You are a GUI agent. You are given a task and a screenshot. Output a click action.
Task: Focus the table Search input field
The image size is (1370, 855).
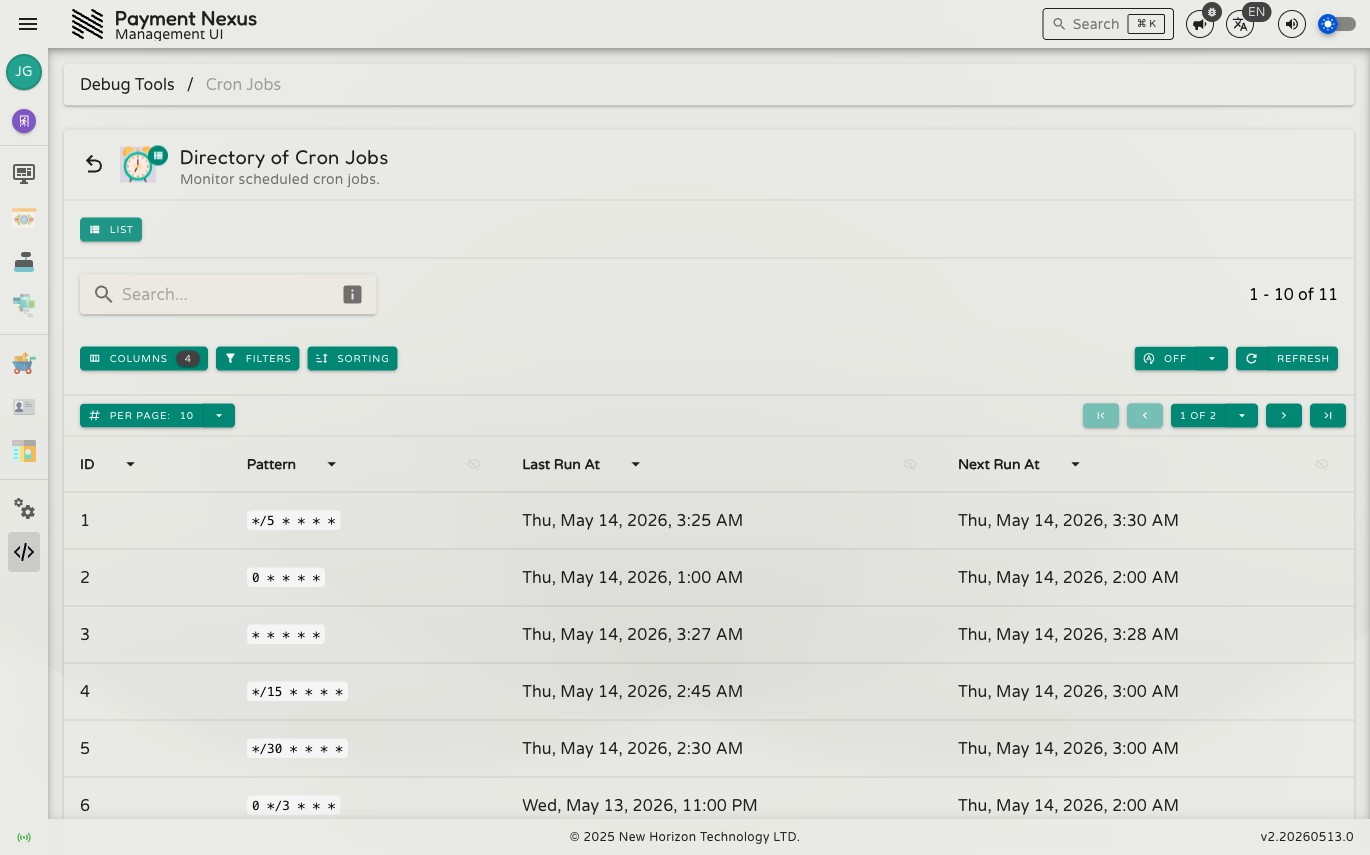[228, 294]
